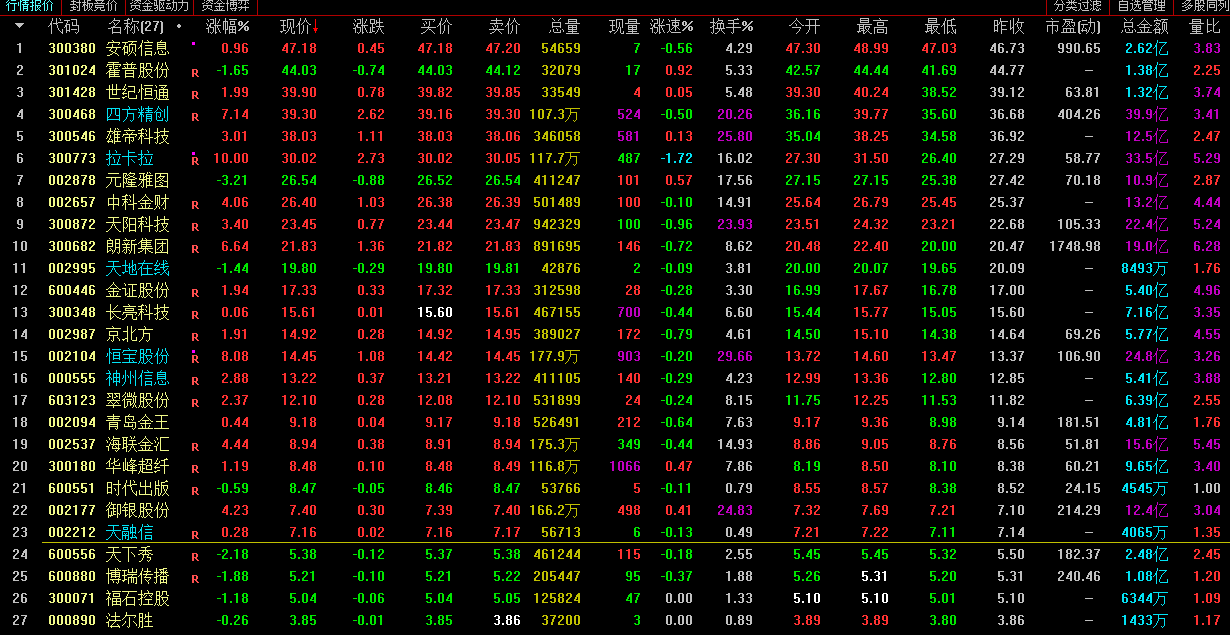Sort by the 总量 column header
This screenshot has height=635, width=1230.
click(x=565, y=26)
